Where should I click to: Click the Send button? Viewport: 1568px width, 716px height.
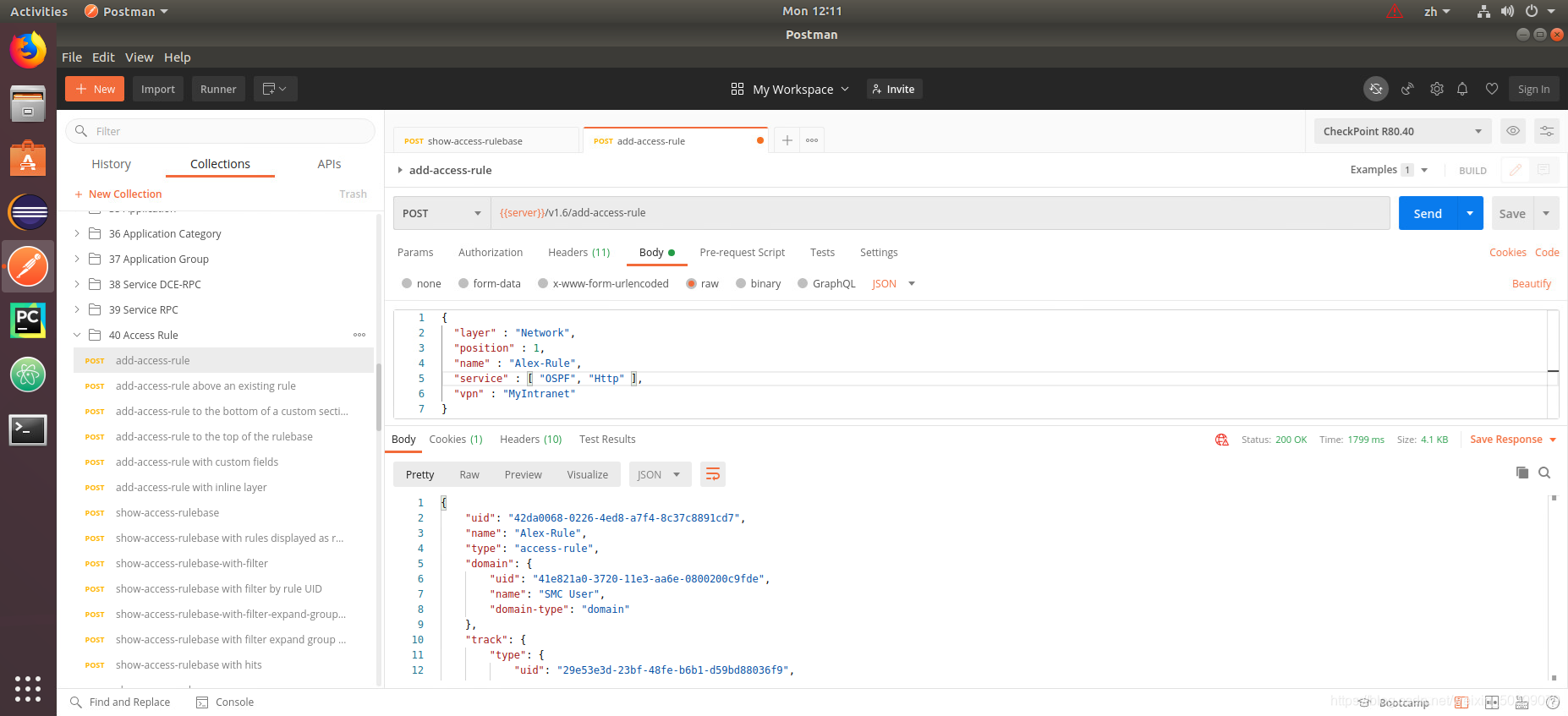pyautogui.click(x=1428, y=213)
